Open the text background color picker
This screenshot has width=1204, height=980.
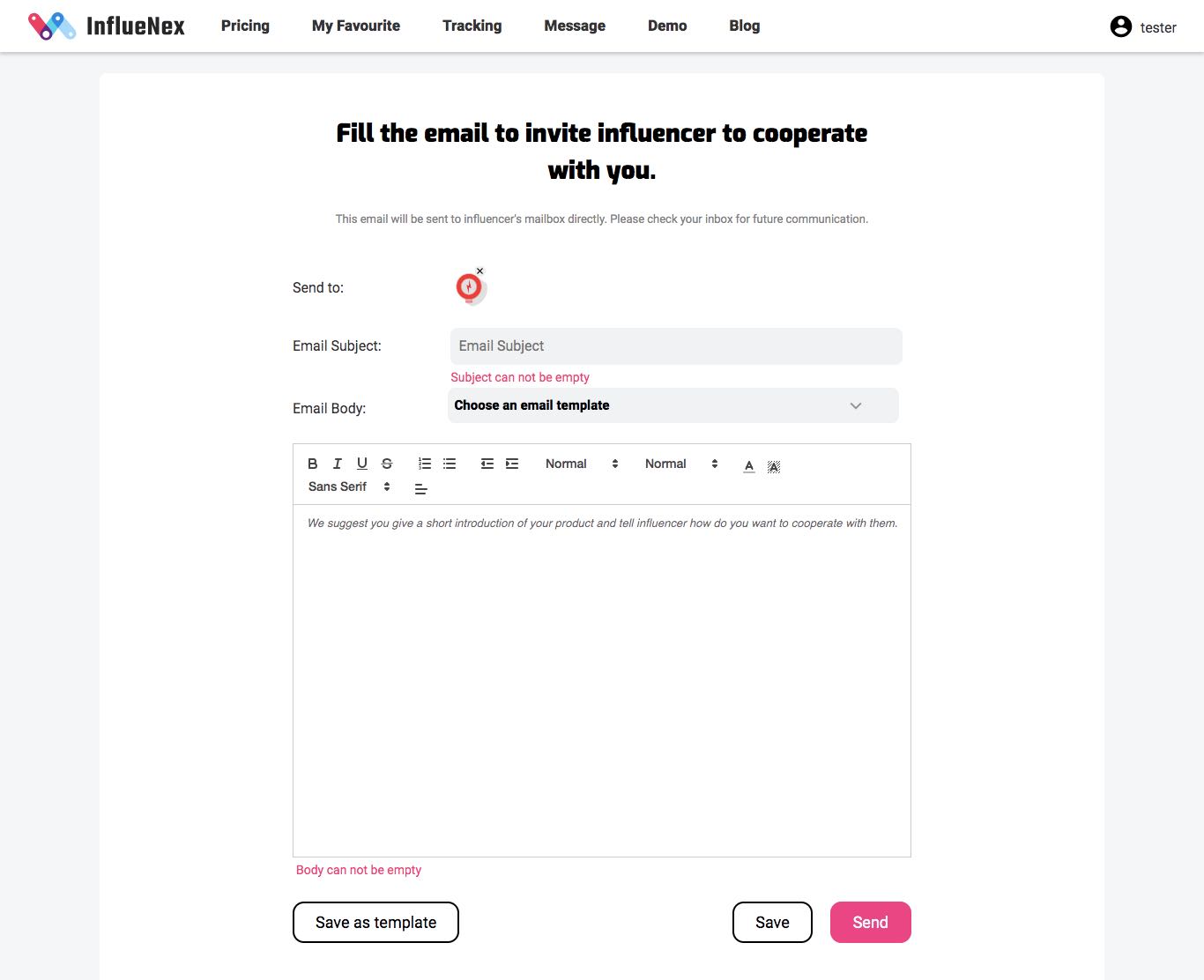click(774, 465)
